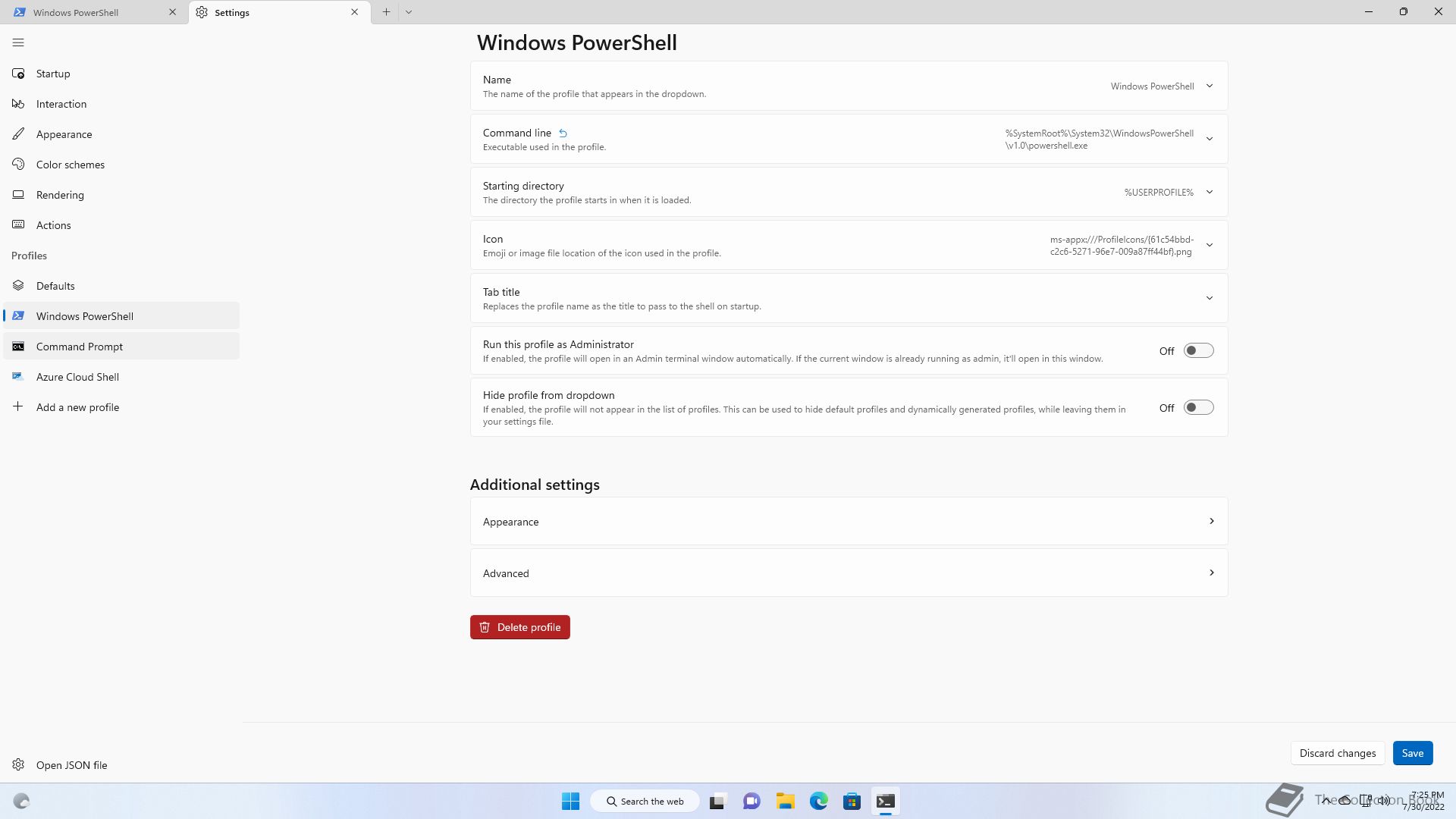
Task: Open Additional settings Advanced page
Action: [x=849, y=573]
